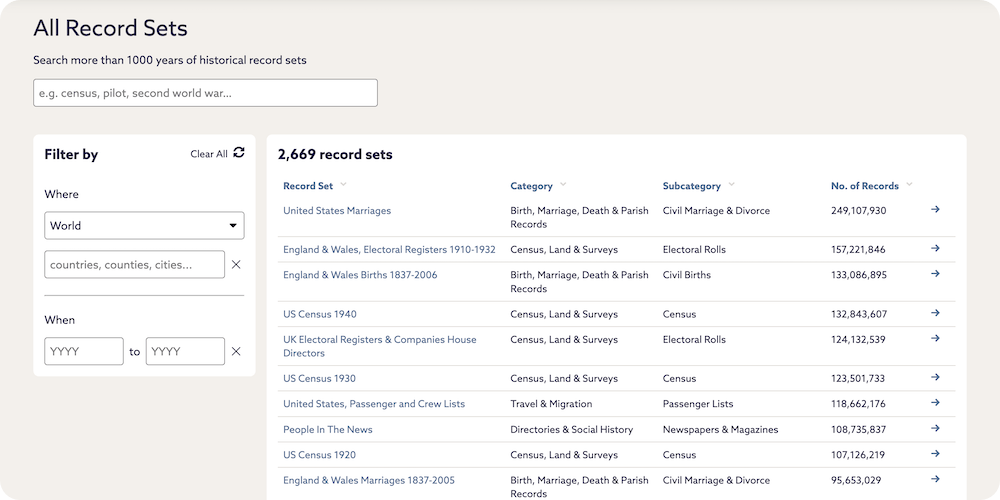Open England & Wales Electoral Registers 1910-1932 link
The image size is (1000, 500).
pos(389,249)
